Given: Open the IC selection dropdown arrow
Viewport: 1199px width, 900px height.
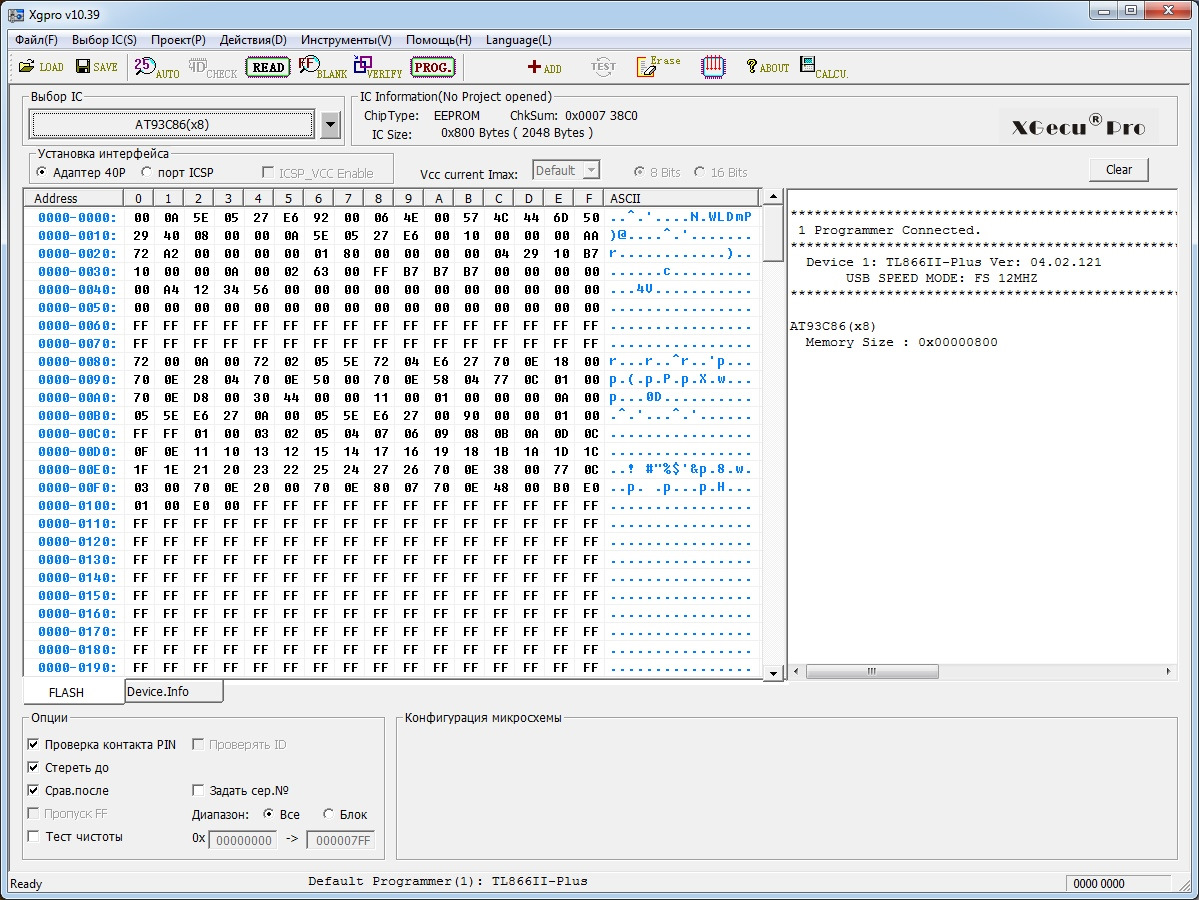Looking at the screenshot, I should coord(332,125).
